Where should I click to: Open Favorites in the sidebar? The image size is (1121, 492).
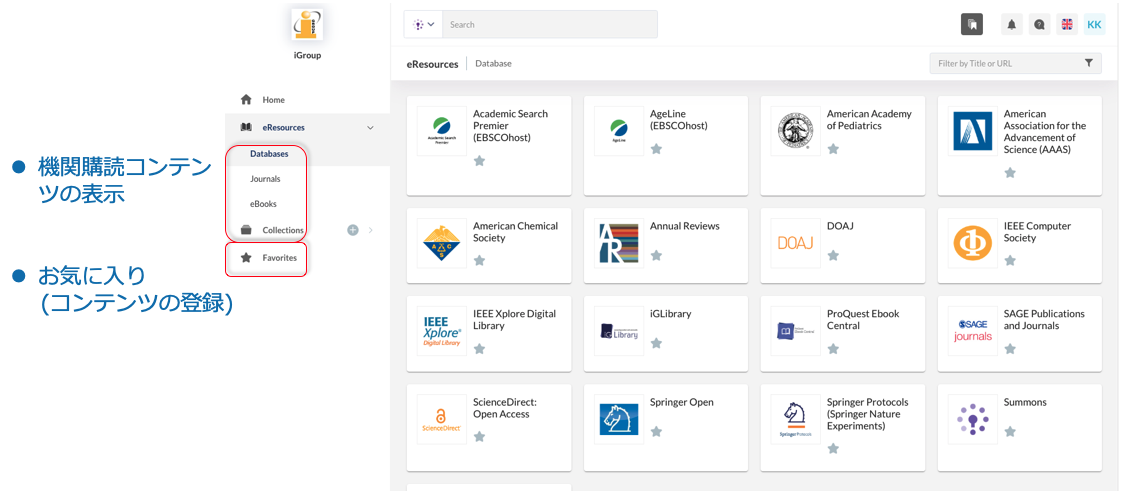click(280, 258)
